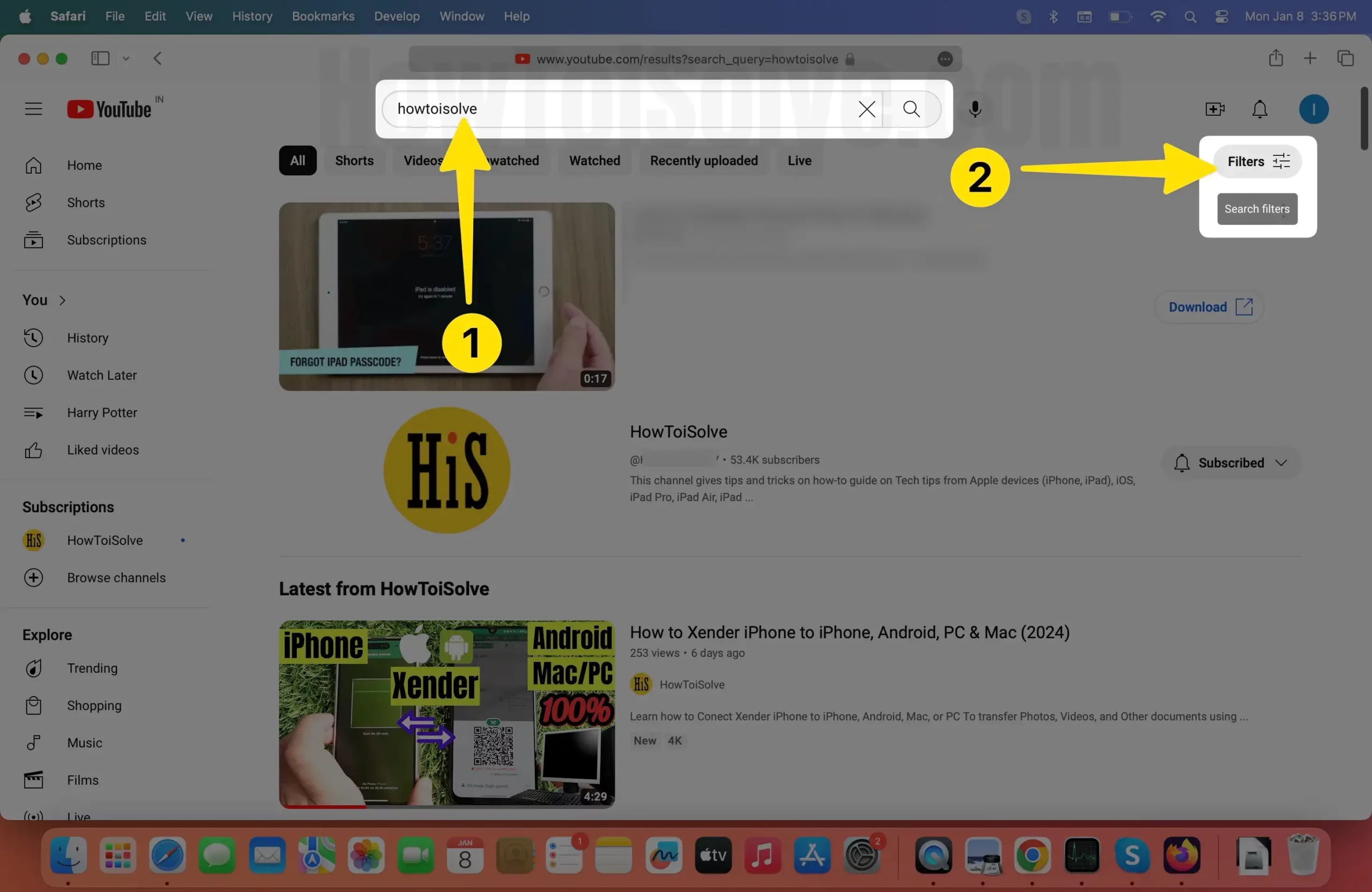
Task: Clear the search box with X
Action: point(867,109)
